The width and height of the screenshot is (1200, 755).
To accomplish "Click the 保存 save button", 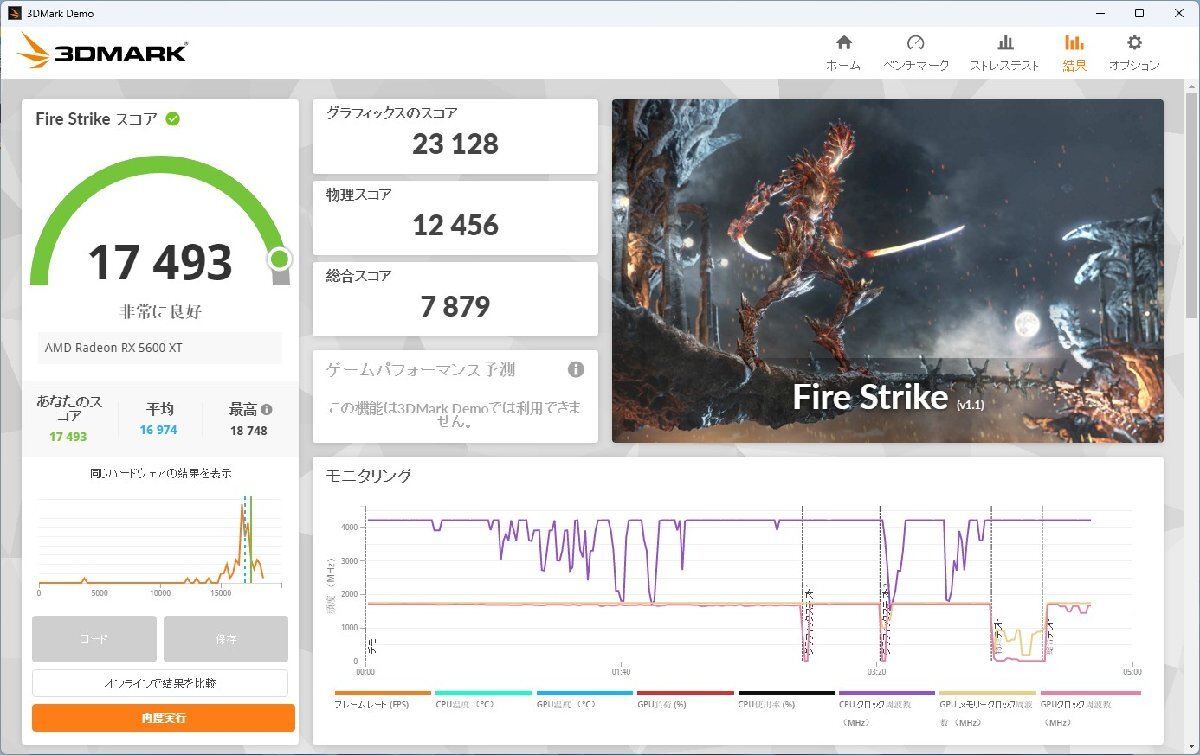I will point(226,639).
